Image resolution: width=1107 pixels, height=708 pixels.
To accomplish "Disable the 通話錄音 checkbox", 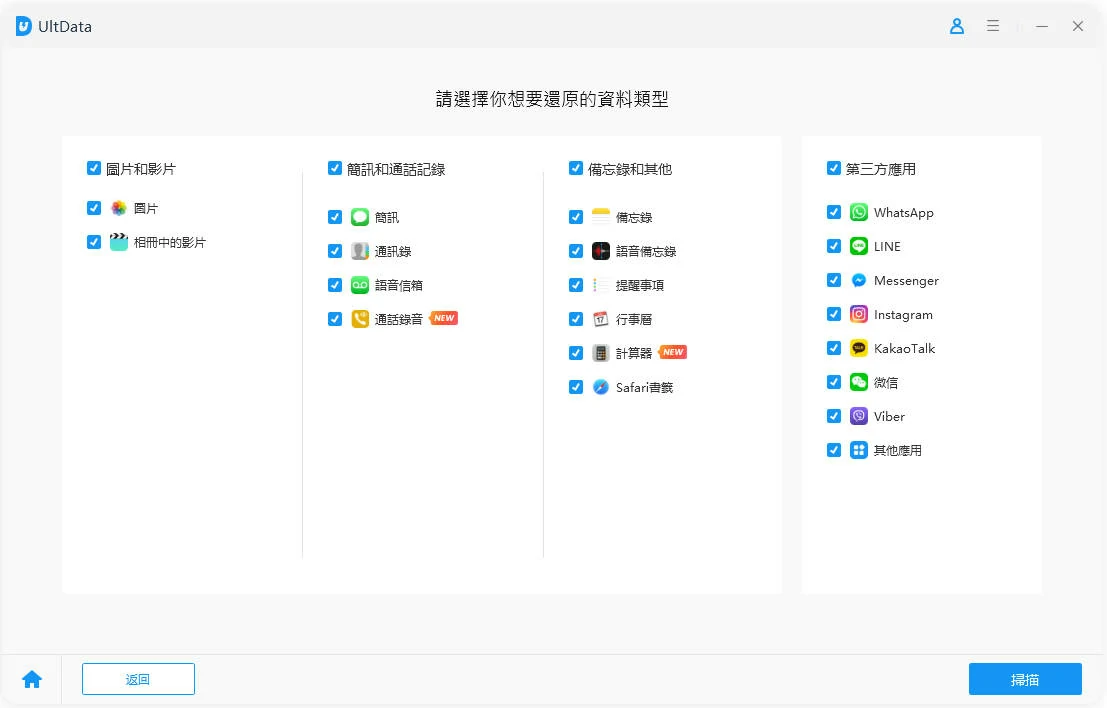I will click(335, 319).
